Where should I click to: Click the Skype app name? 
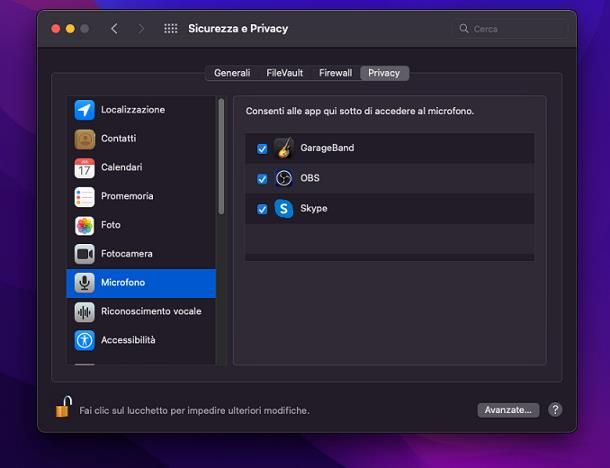point(314,209)
